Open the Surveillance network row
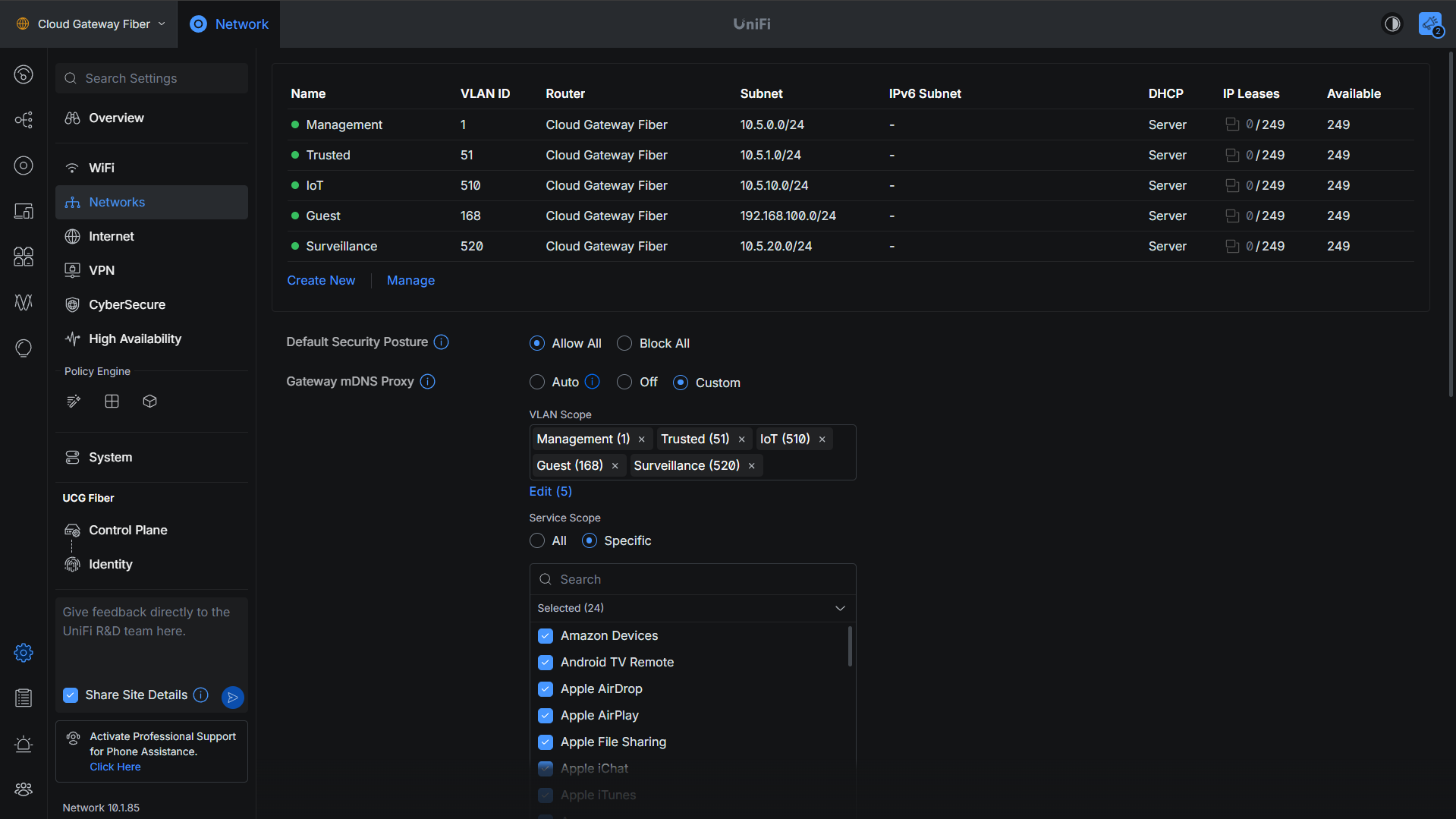The width and height of the screenshot is (1456, 819). pyautogui.click(x=851, y=246)
